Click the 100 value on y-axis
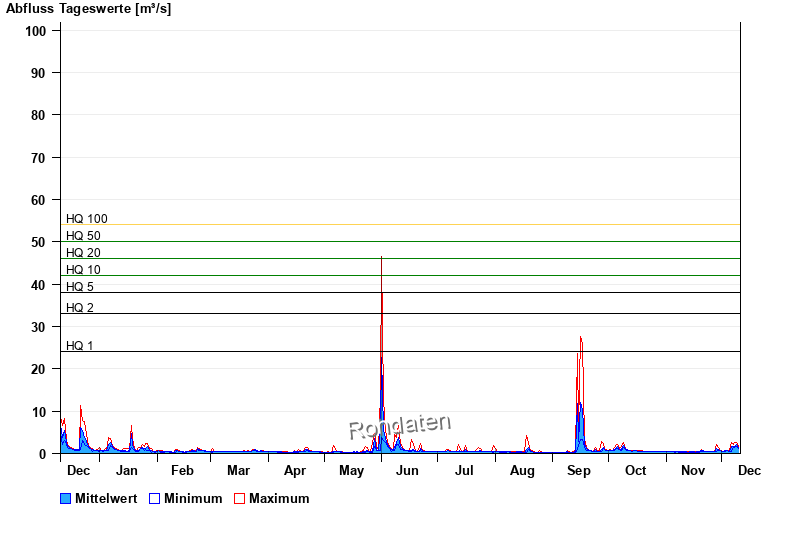Image resolution: width=800 pixels, height=550 pixels. tap(36, 31)
